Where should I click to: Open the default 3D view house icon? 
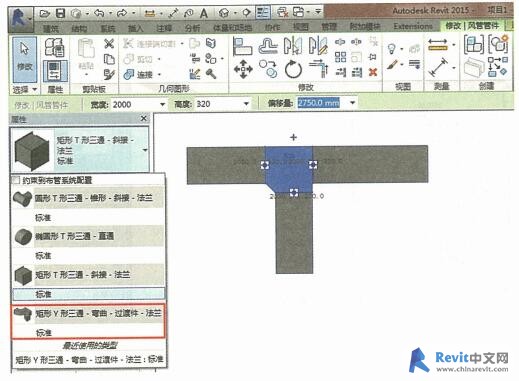point(224,13)
